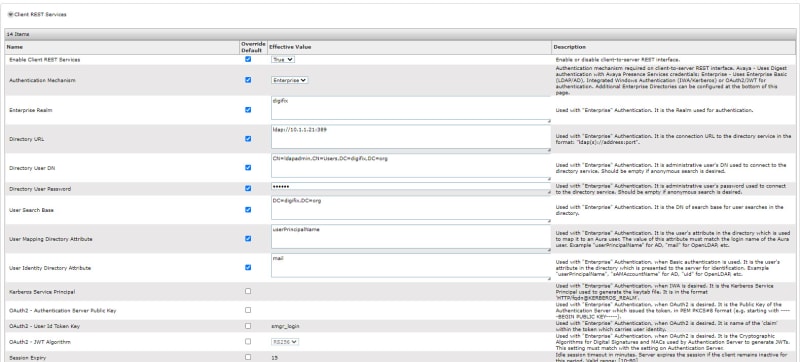Select the User Search Base row name

[31, 210]
